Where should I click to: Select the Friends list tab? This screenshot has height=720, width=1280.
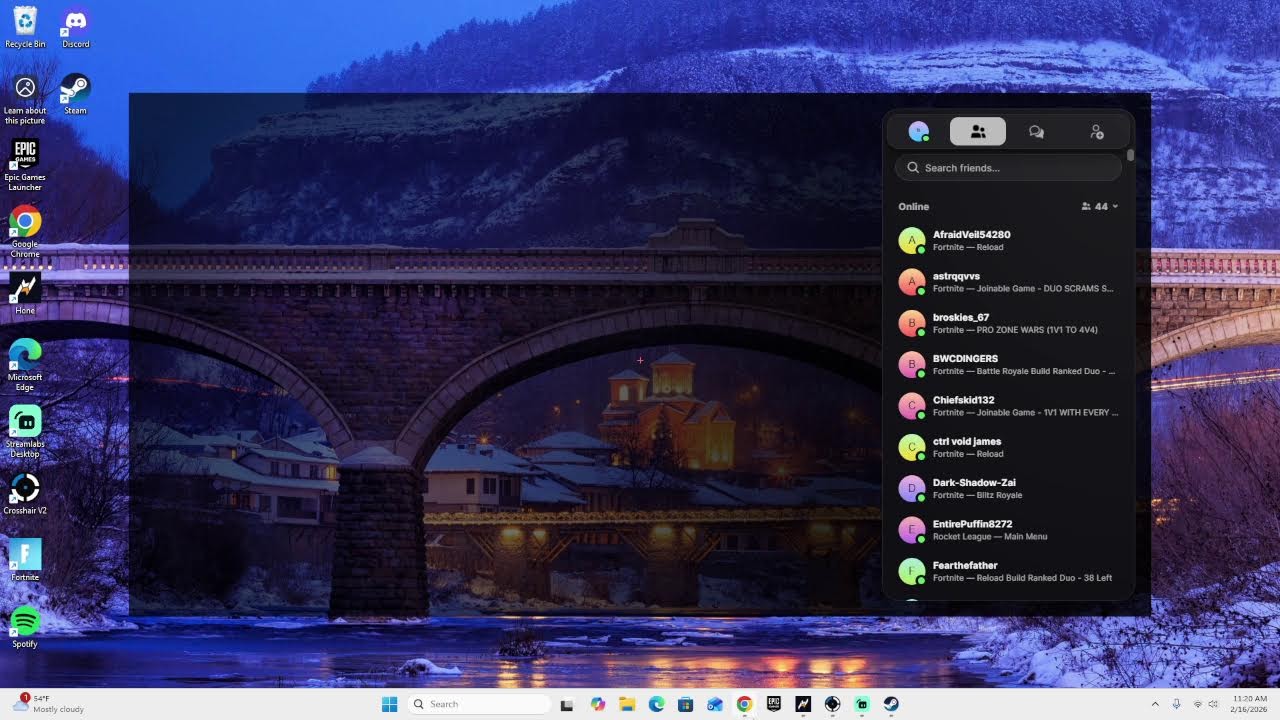[978, 132]
